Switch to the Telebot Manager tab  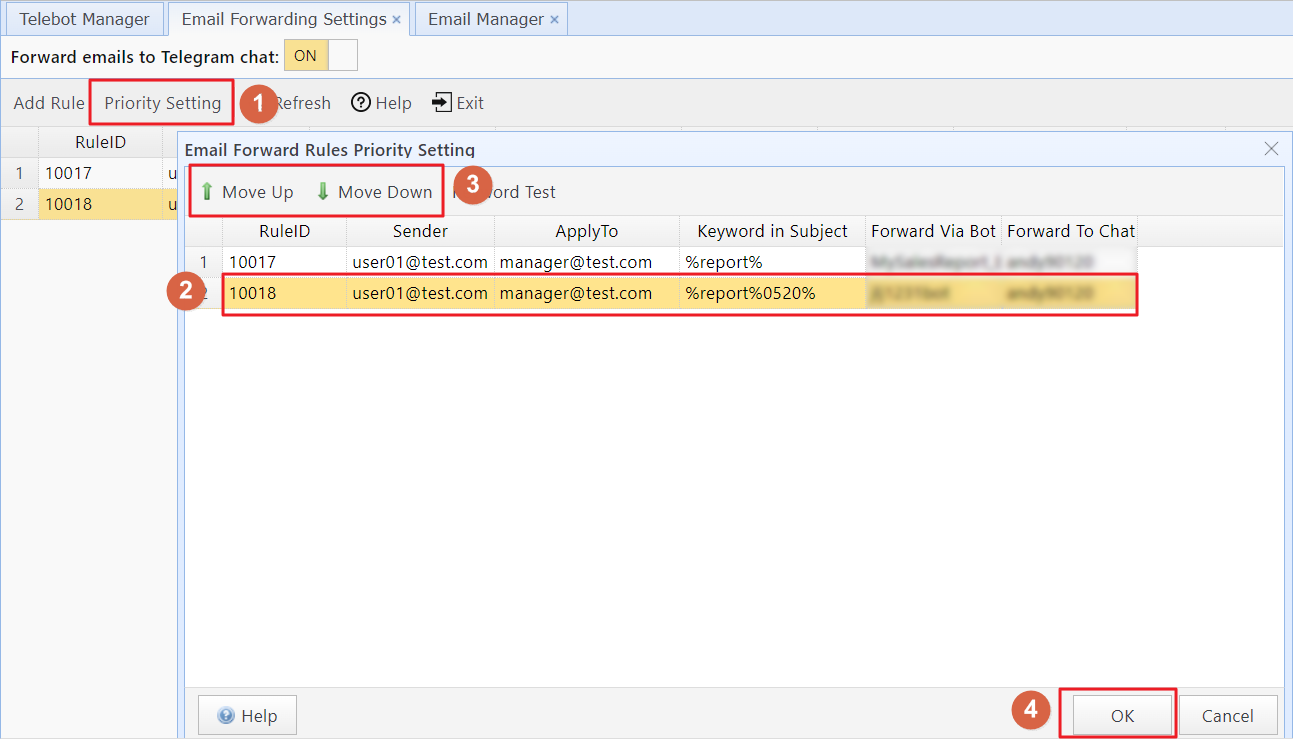84,19
